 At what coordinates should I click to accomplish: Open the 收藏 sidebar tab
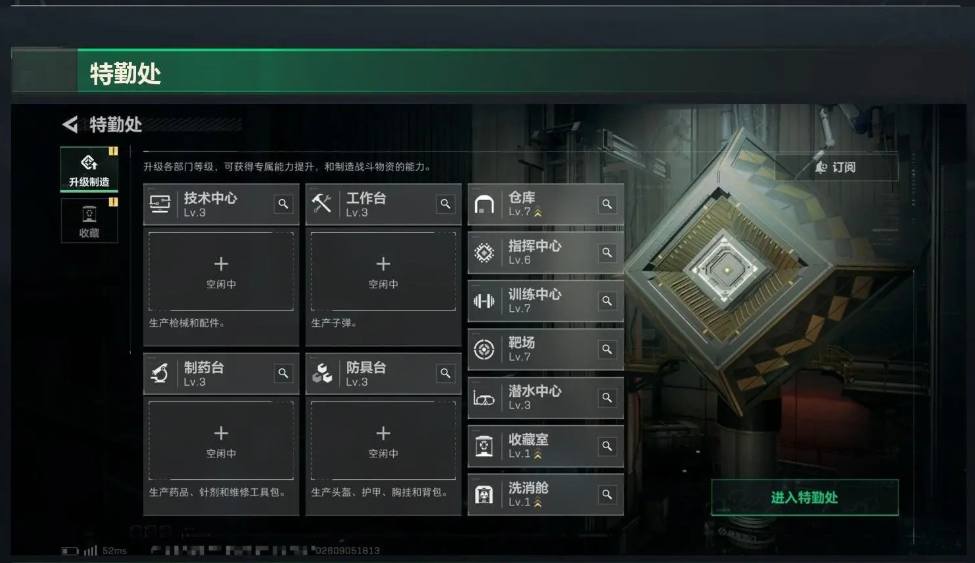click(x=89, y=220)
